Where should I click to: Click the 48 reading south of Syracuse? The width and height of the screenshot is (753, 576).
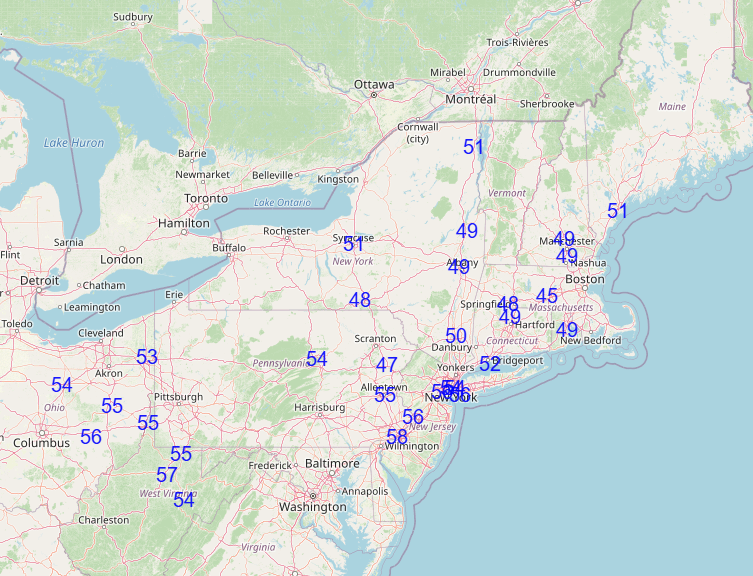tap(360, 300)
